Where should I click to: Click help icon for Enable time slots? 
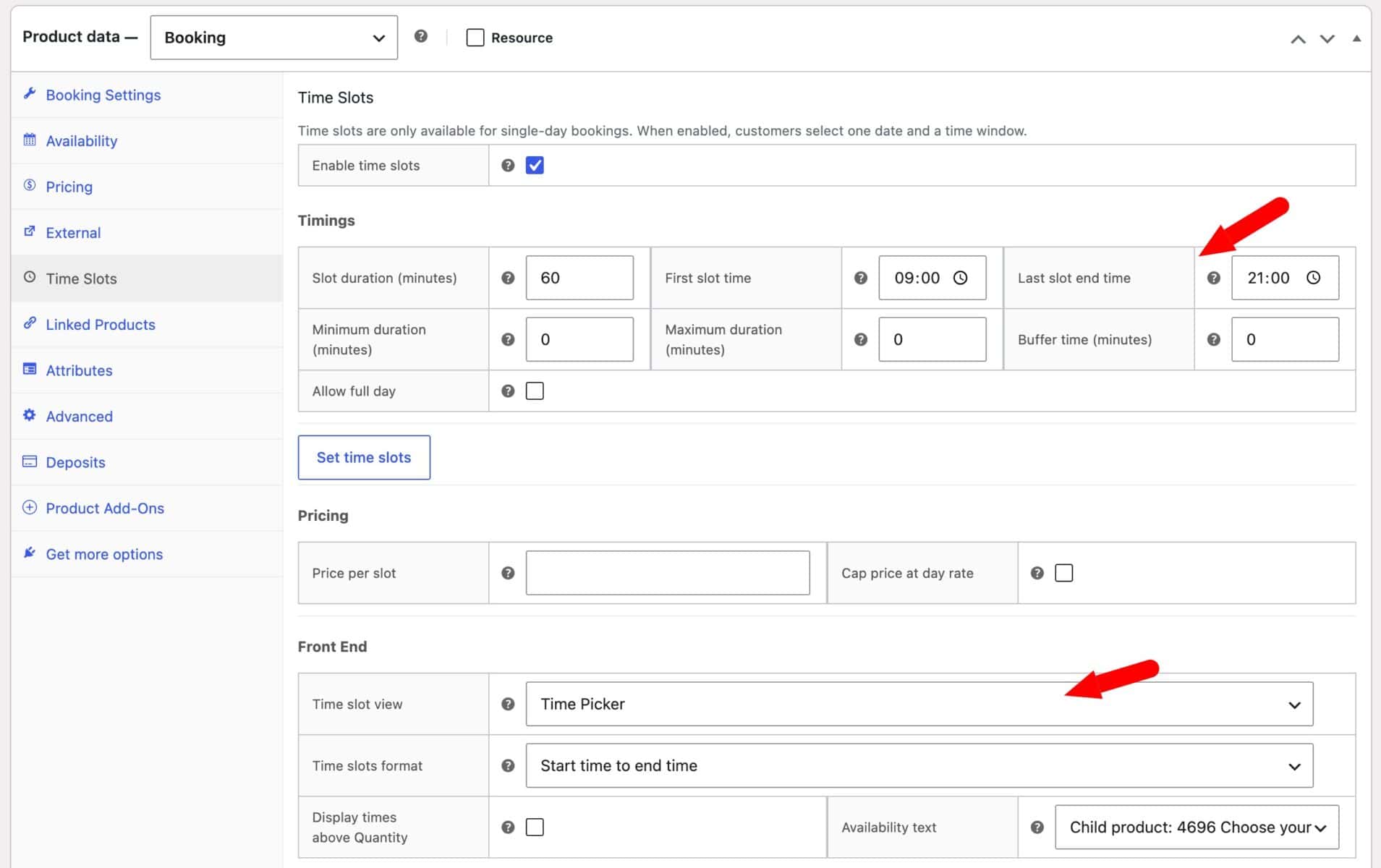click(x=508, y=165)
